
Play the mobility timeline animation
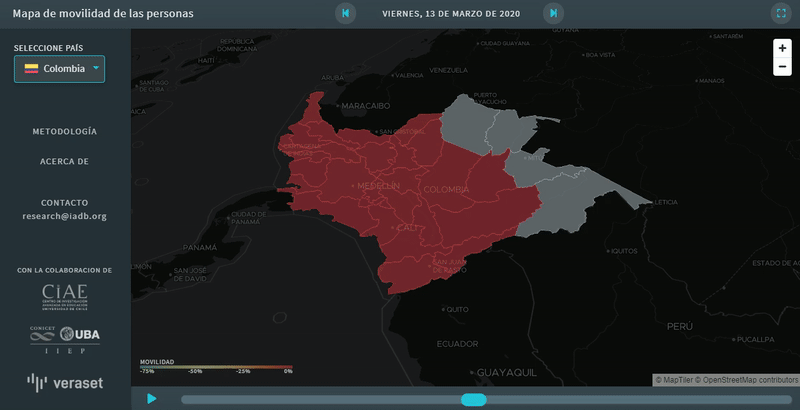(x=152, y=399)
